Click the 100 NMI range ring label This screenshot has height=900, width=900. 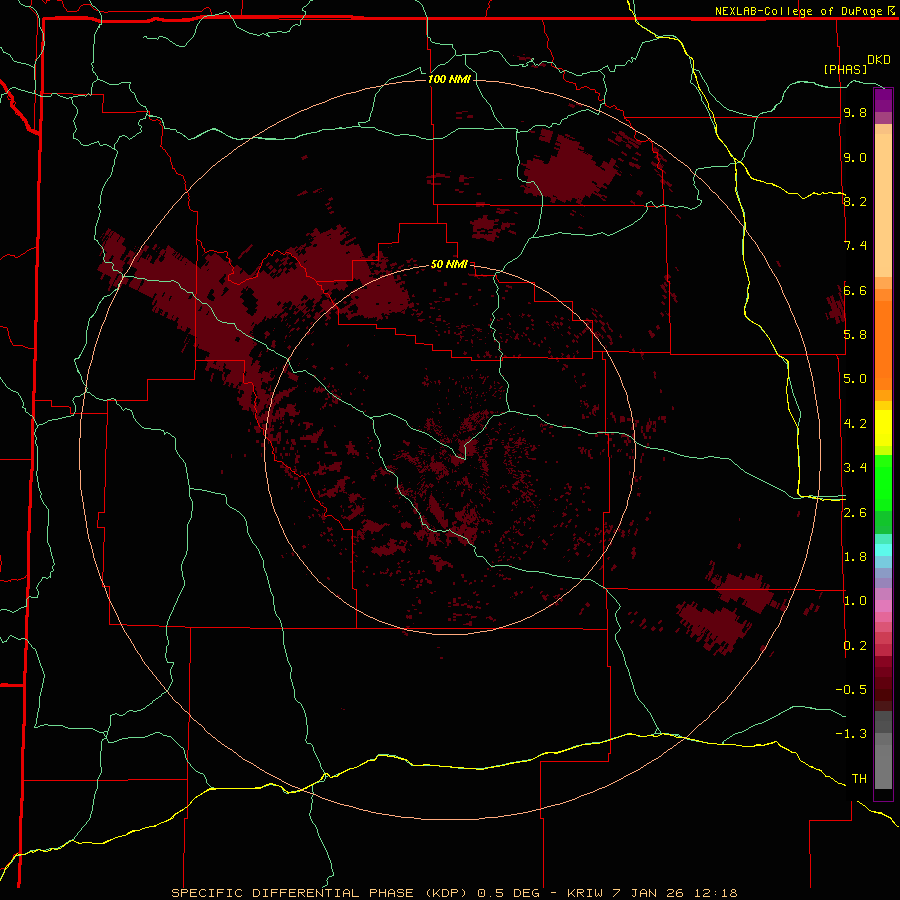(x=449, y=79)
